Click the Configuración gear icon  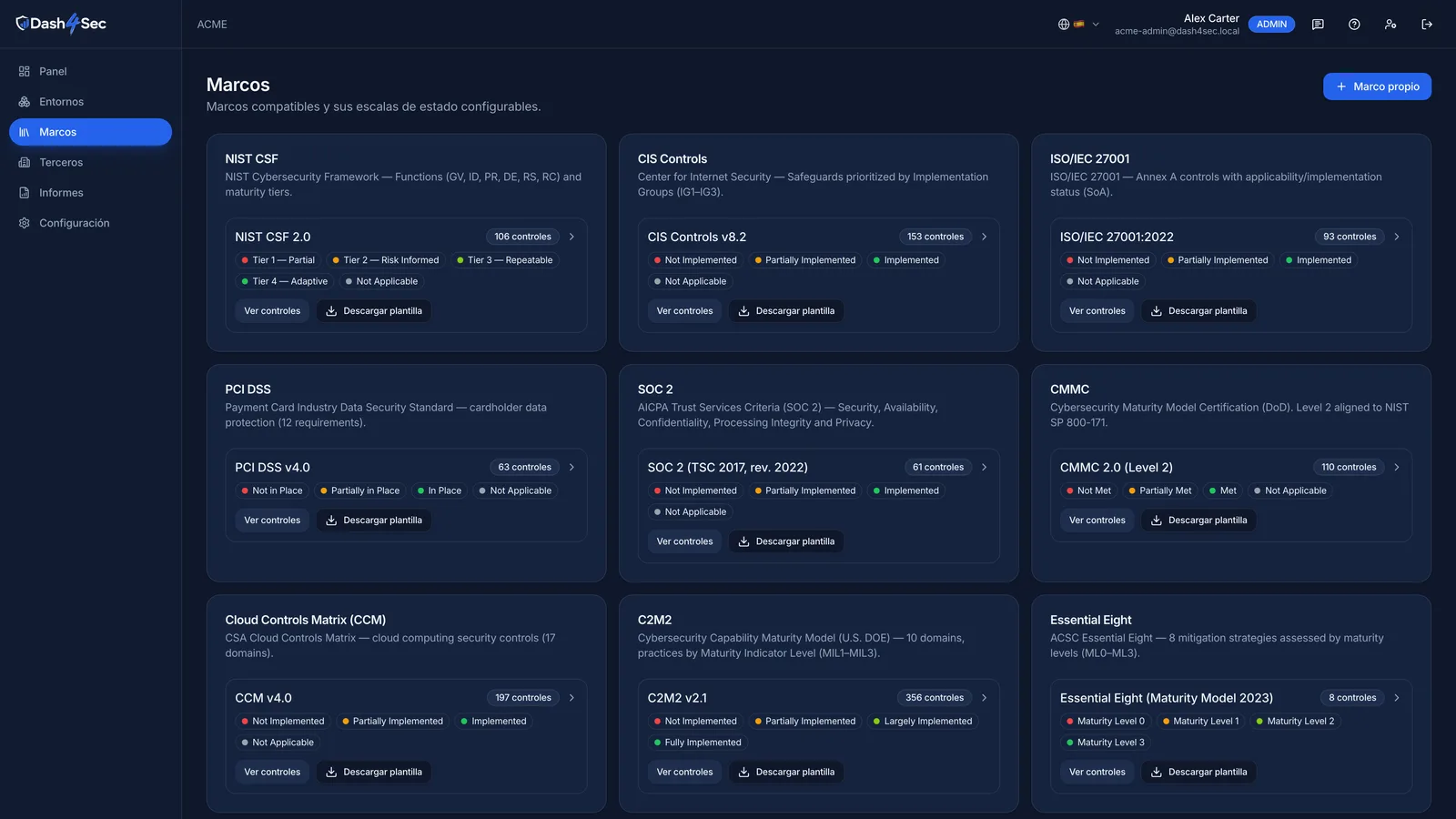coord(25,223)
